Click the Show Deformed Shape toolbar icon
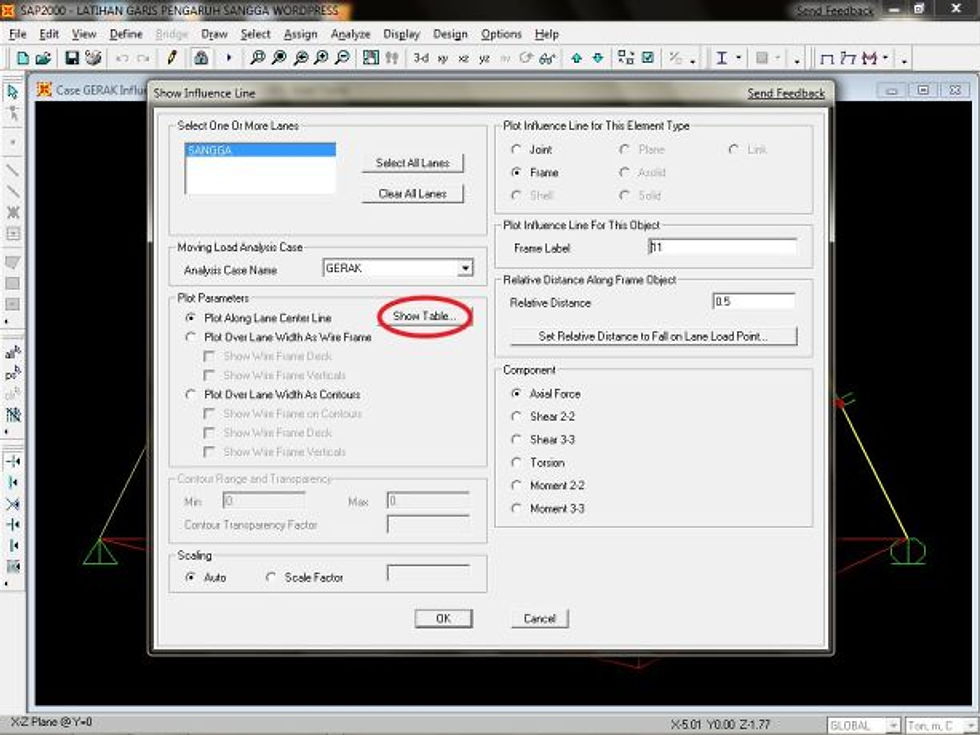This screenshot has width=980, height=735. pos(848,59)
